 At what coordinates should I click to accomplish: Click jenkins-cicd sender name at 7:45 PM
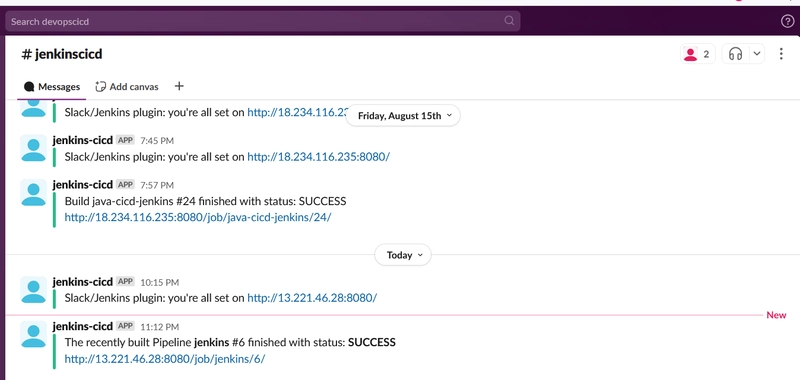point(83,140)
